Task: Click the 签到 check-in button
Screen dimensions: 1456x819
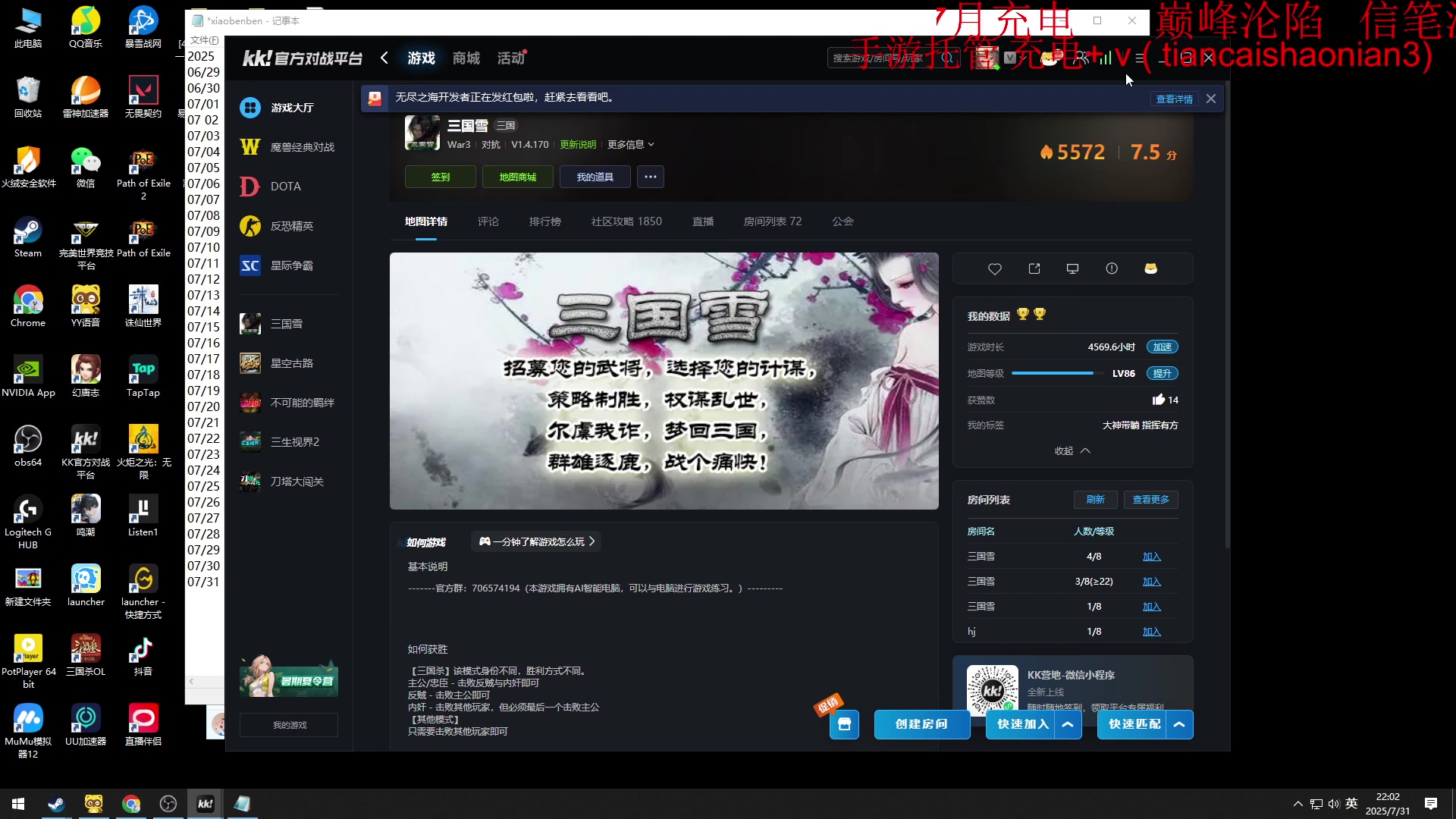Action: (441, 177)
